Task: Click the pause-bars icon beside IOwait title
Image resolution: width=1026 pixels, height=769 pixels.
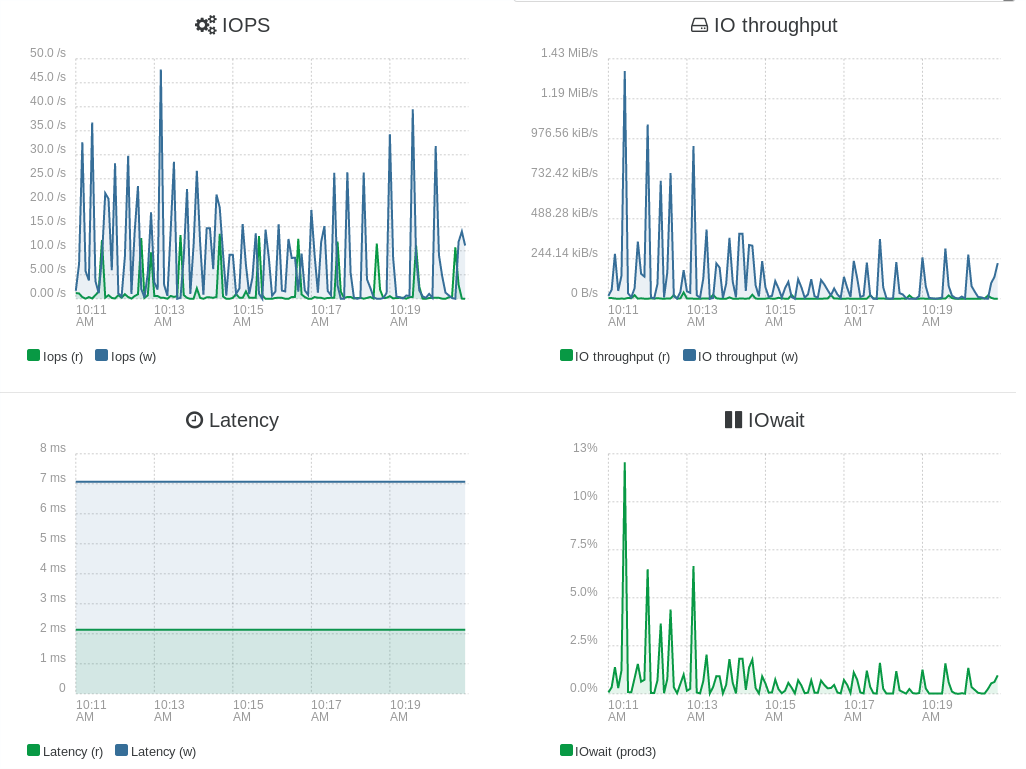Action: (x=733, y=420)
